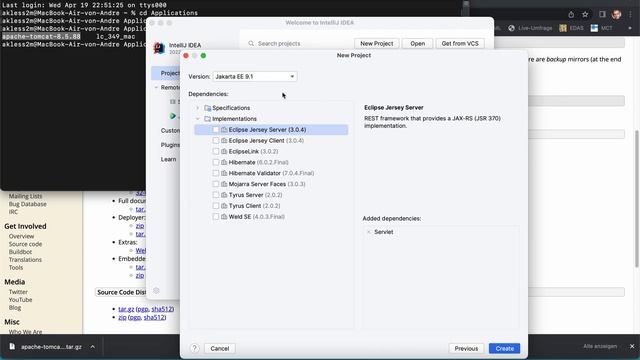The width and height of the screenshot is (640, 360).
Task: Open the zip source code link
Action: (x=122, y=317)
